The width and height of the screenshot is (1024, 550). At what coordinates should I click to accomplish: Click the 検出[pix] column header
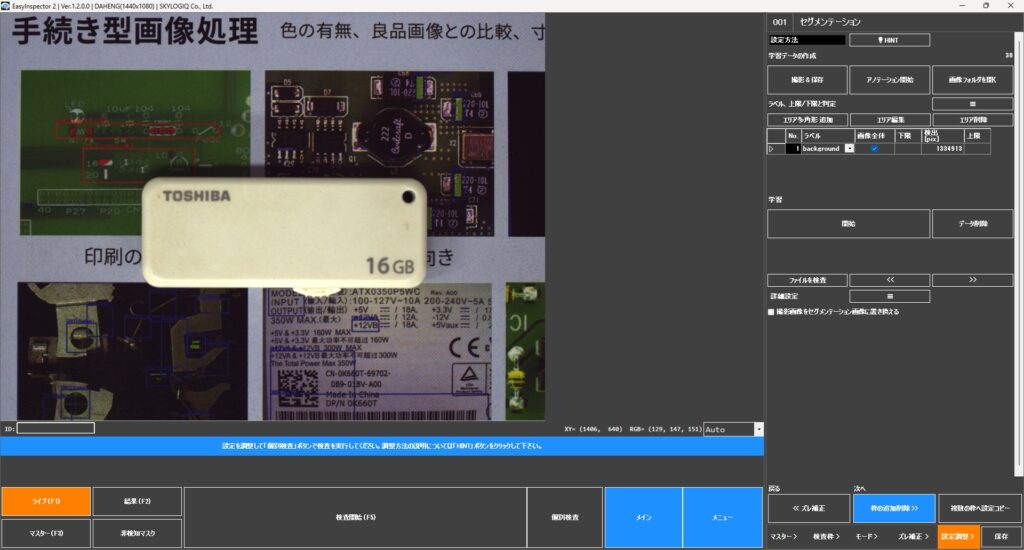[x=942, y=136]
